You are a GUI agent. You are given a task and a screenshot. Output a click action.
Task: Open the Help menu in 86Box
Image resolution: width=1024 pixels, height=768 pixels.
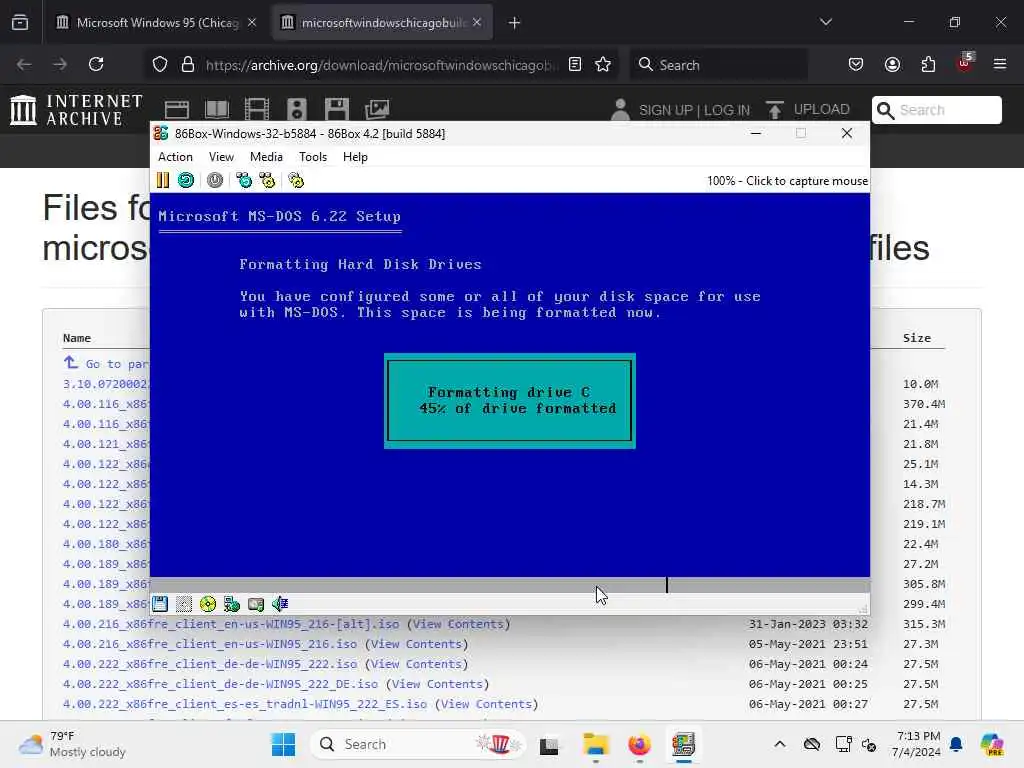pyautogui.click(x=355, y=157)
